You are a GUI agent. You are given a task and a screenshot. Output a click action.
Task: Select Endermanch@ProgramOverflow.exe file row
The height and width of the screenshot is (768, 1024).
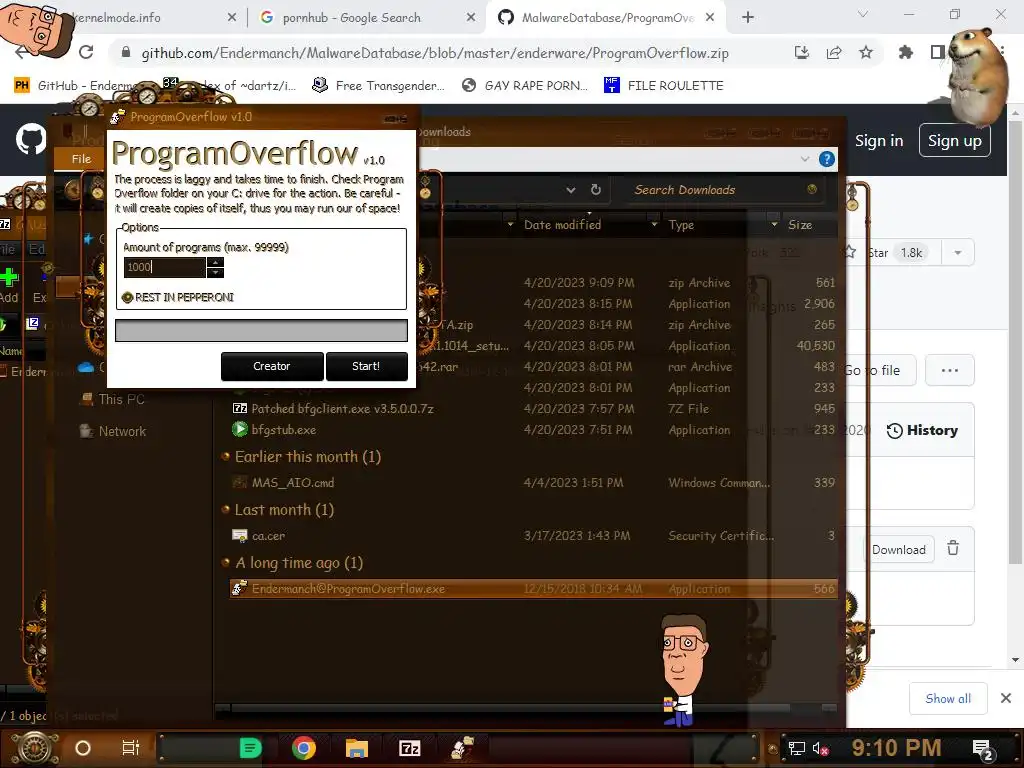pos(534,589)
